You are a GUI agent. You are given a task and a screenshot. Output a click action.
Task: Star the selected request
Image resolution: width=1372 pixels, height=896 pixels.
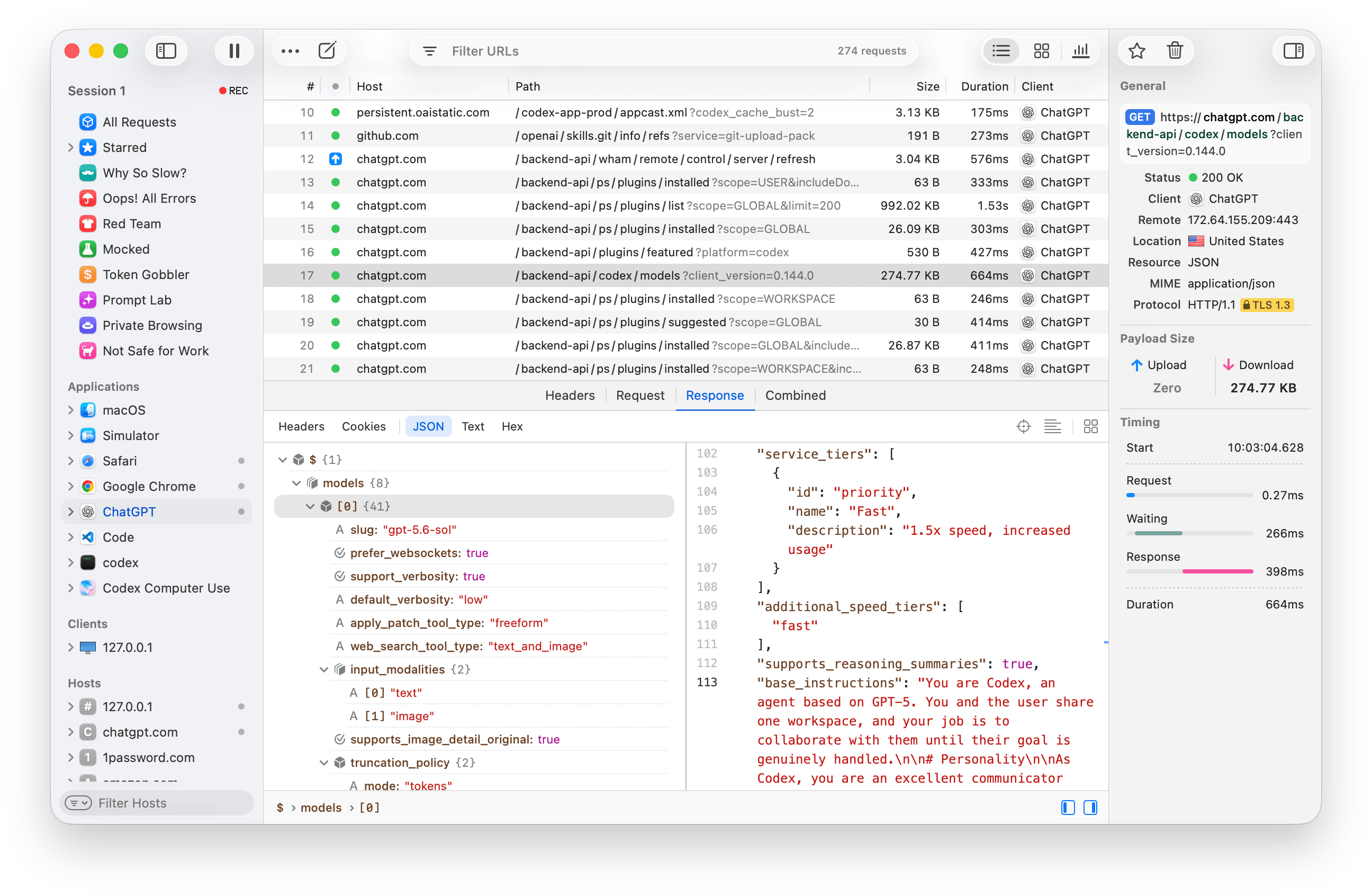pos(1136,51)
